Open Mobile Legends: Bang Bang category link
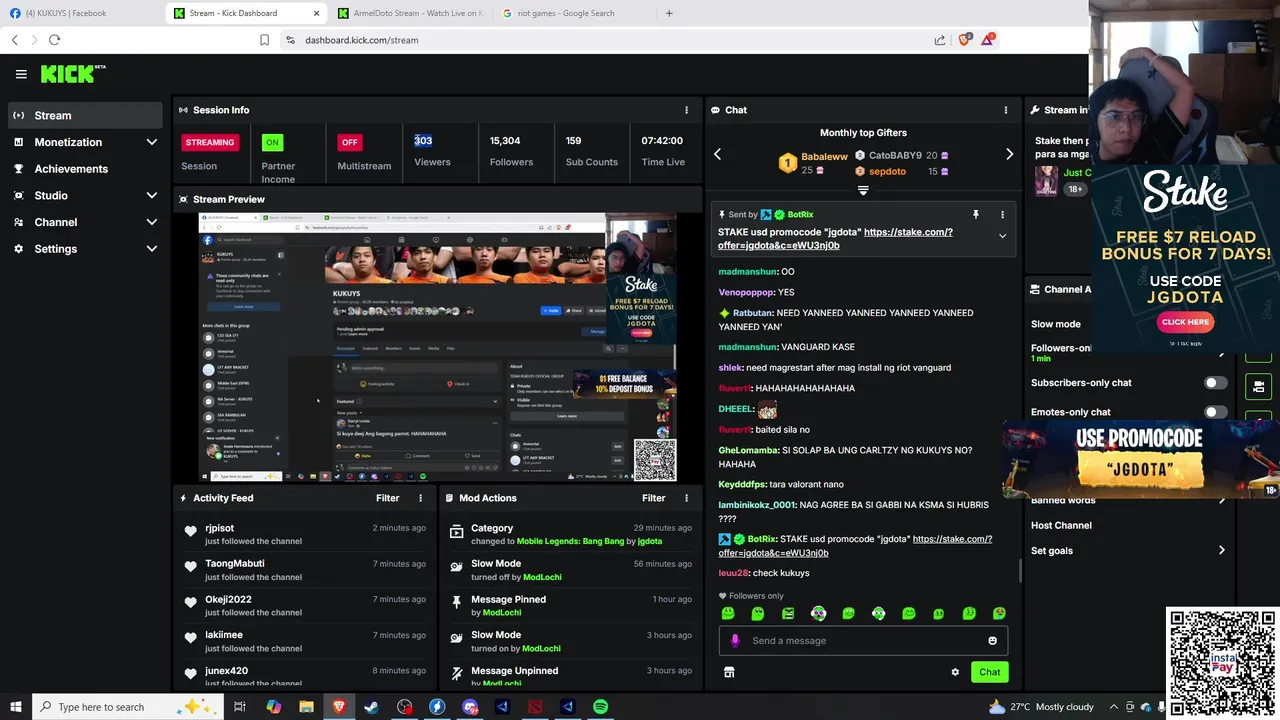This screenshot has height=720, width=1280. pos(570,541)
